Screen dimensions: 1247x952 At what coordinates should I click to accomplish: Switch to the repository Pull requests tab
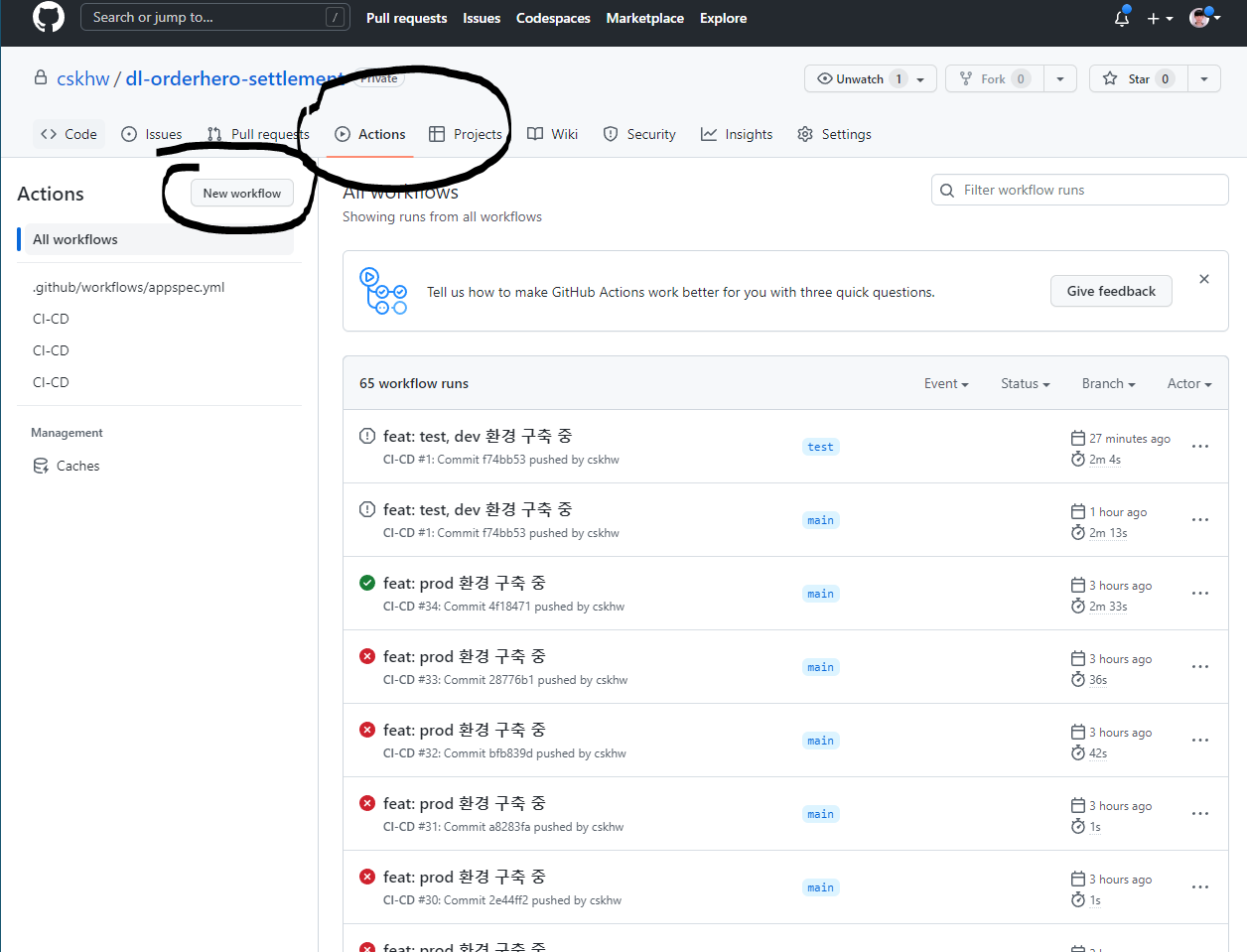pos(258,134)
